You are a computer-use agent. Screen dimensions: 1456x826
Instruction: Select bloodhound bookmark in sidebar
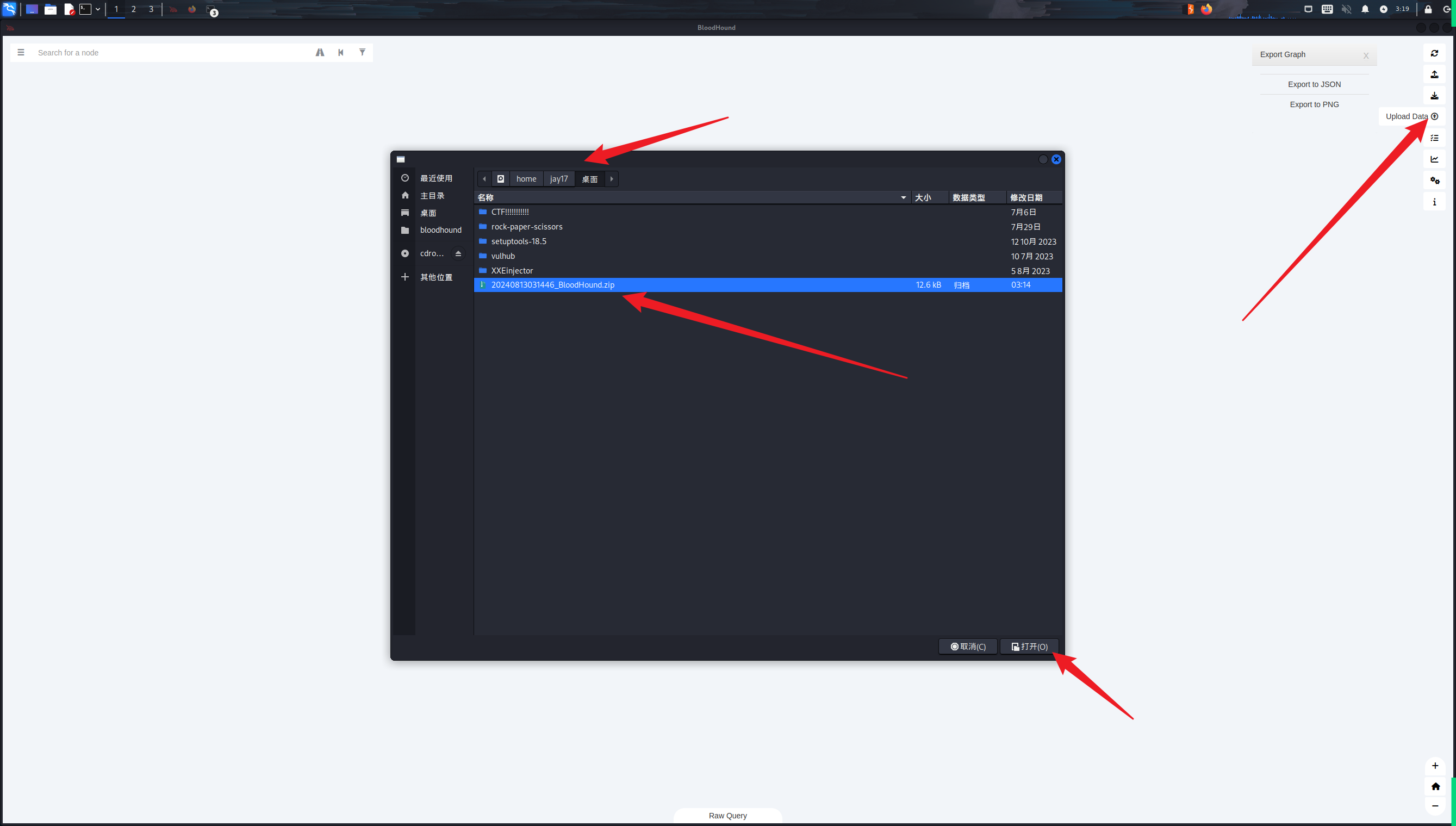[440, 230]
